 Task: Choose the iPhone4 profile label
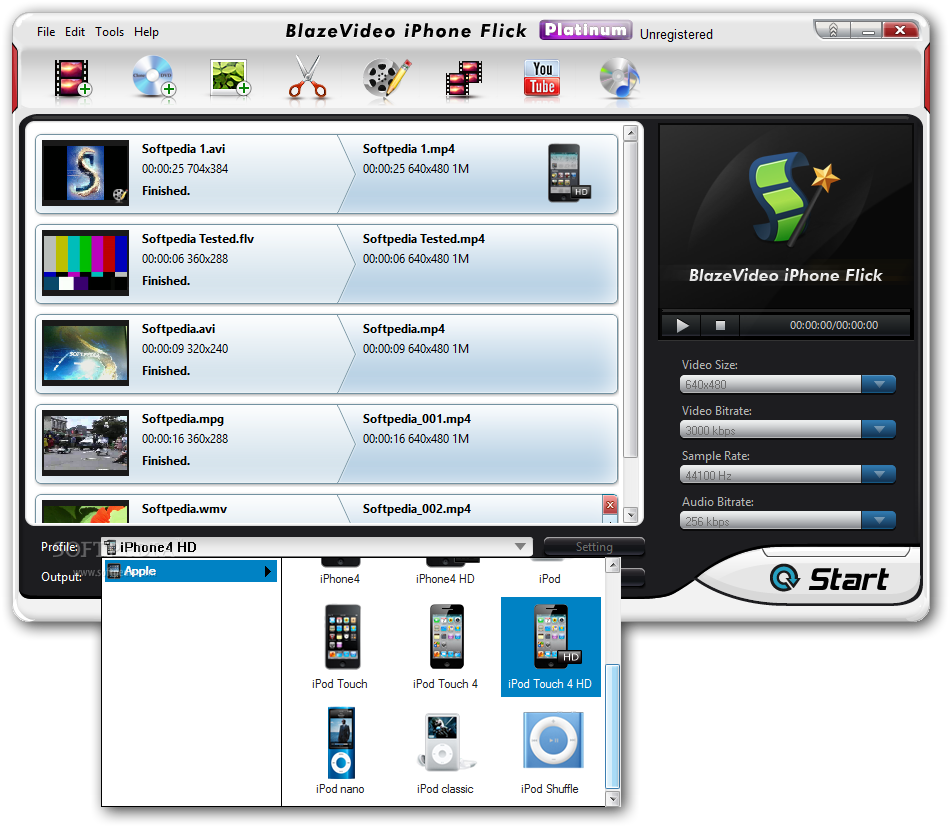(340, 579)
